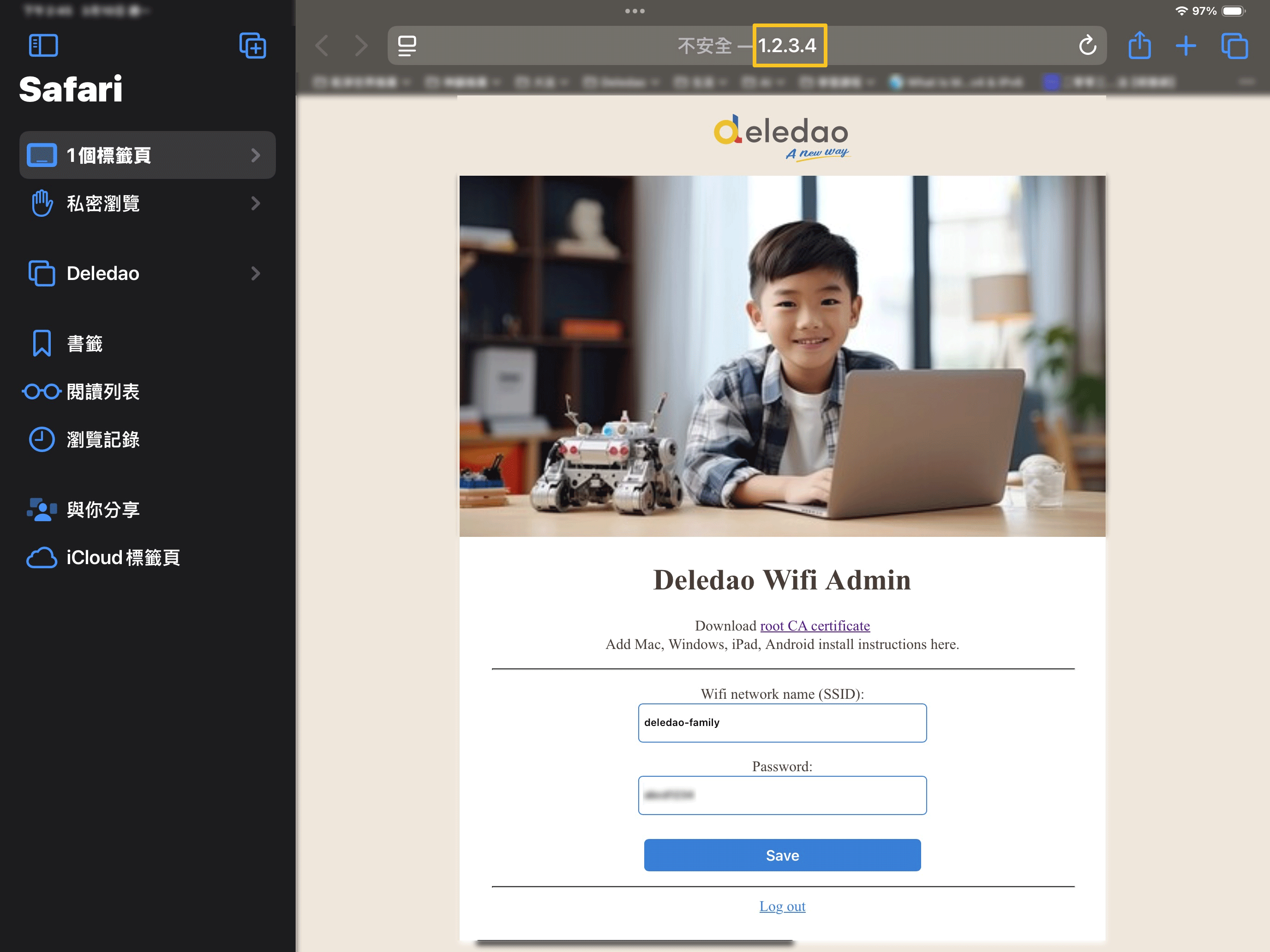Click the Deledao Wifi Admin heading

tap(782, 580)
